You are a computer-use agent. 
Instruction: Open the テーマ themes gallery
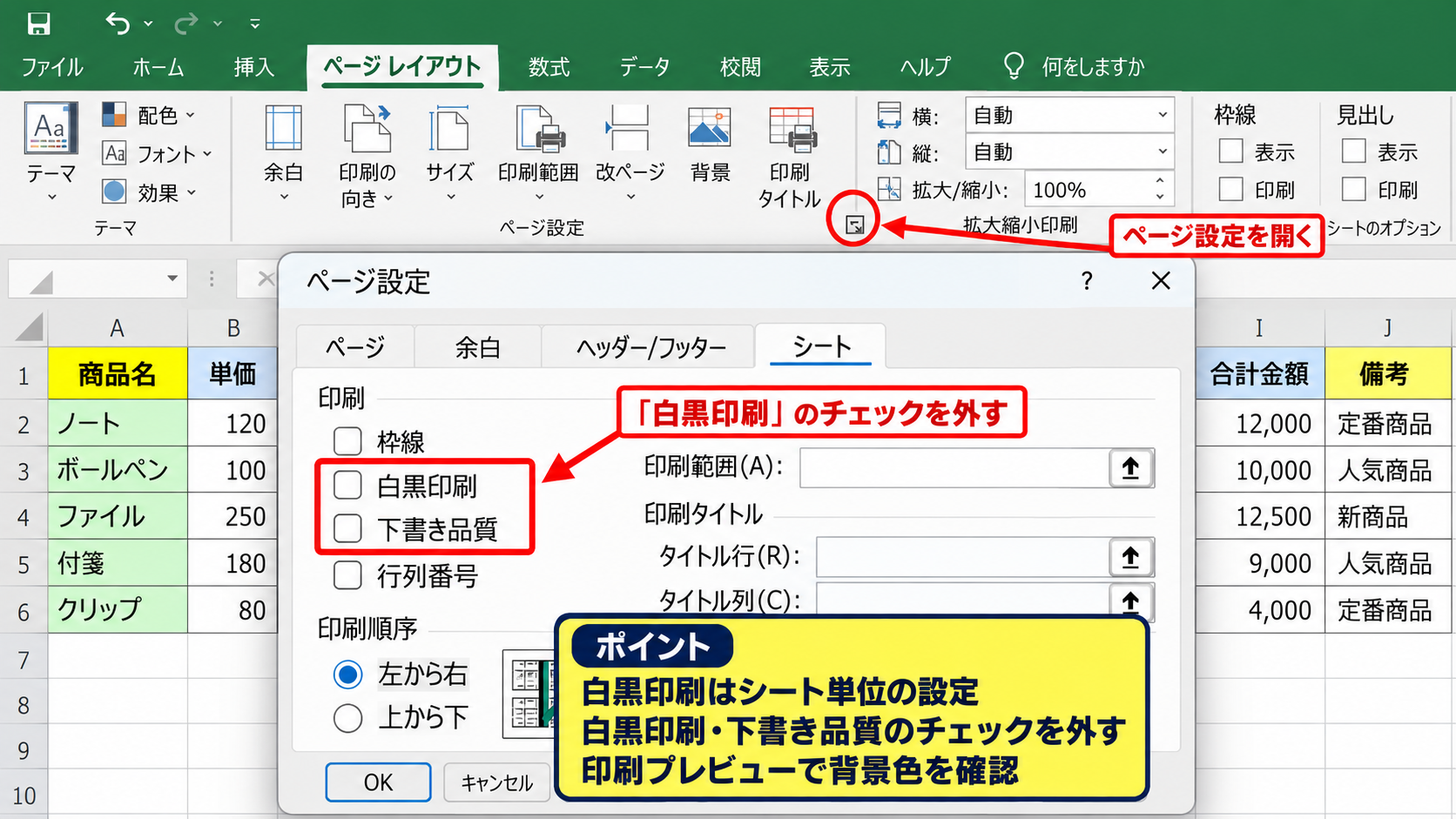tap(51, 153)
